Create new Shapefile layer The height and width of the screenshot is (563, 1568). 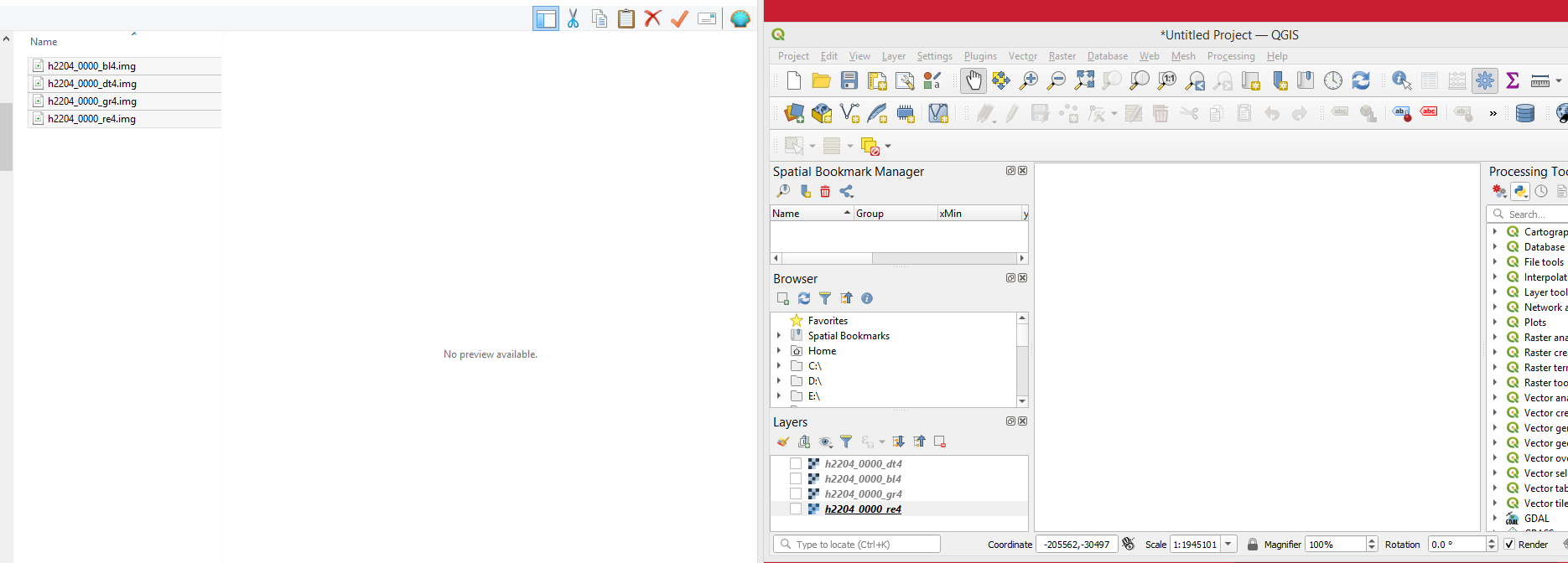849,113
